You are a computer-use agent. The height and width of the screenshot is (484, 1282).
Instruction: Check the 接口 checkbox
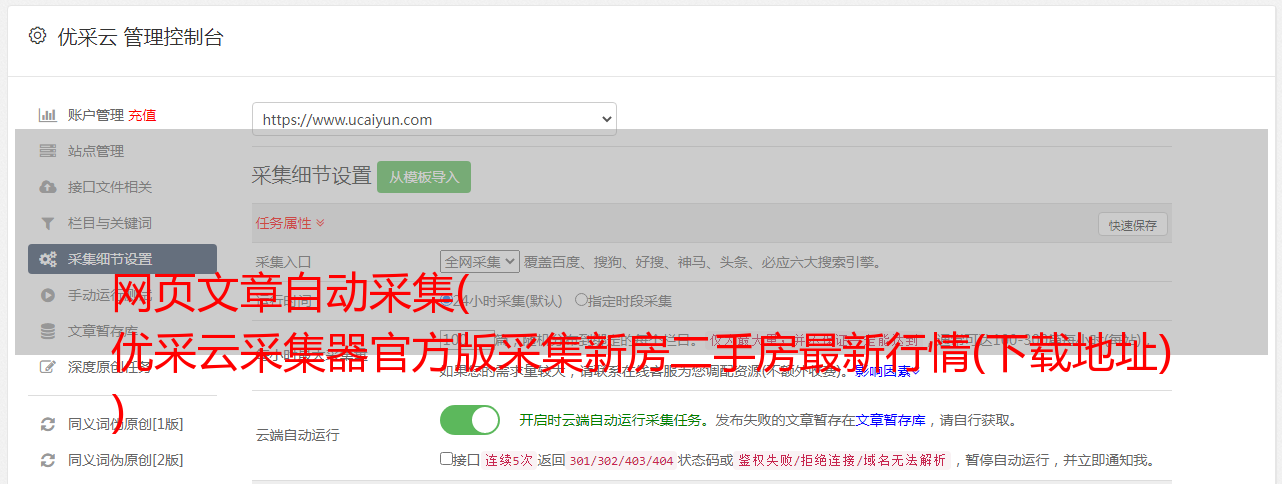click(x=446, y=459)
